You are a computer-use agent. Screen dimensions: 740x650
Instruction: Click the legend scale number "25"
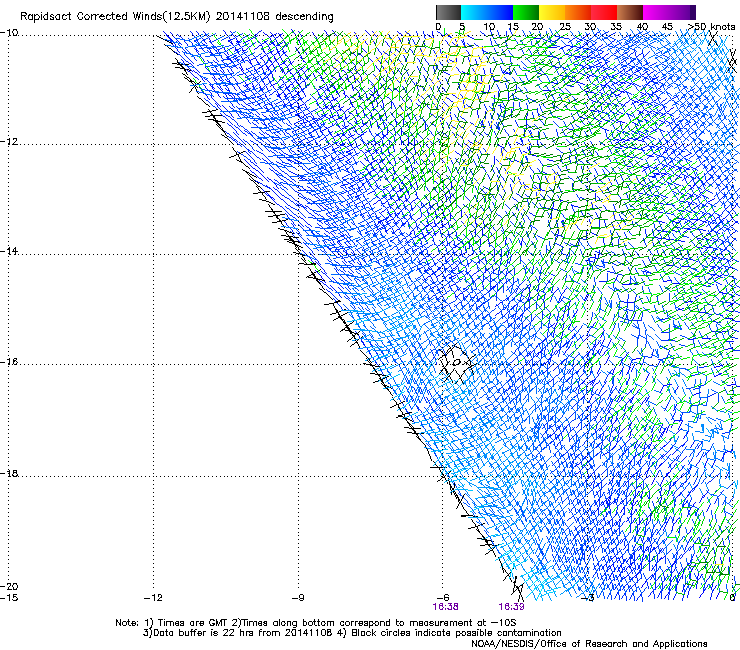click(x=564, y=27)
